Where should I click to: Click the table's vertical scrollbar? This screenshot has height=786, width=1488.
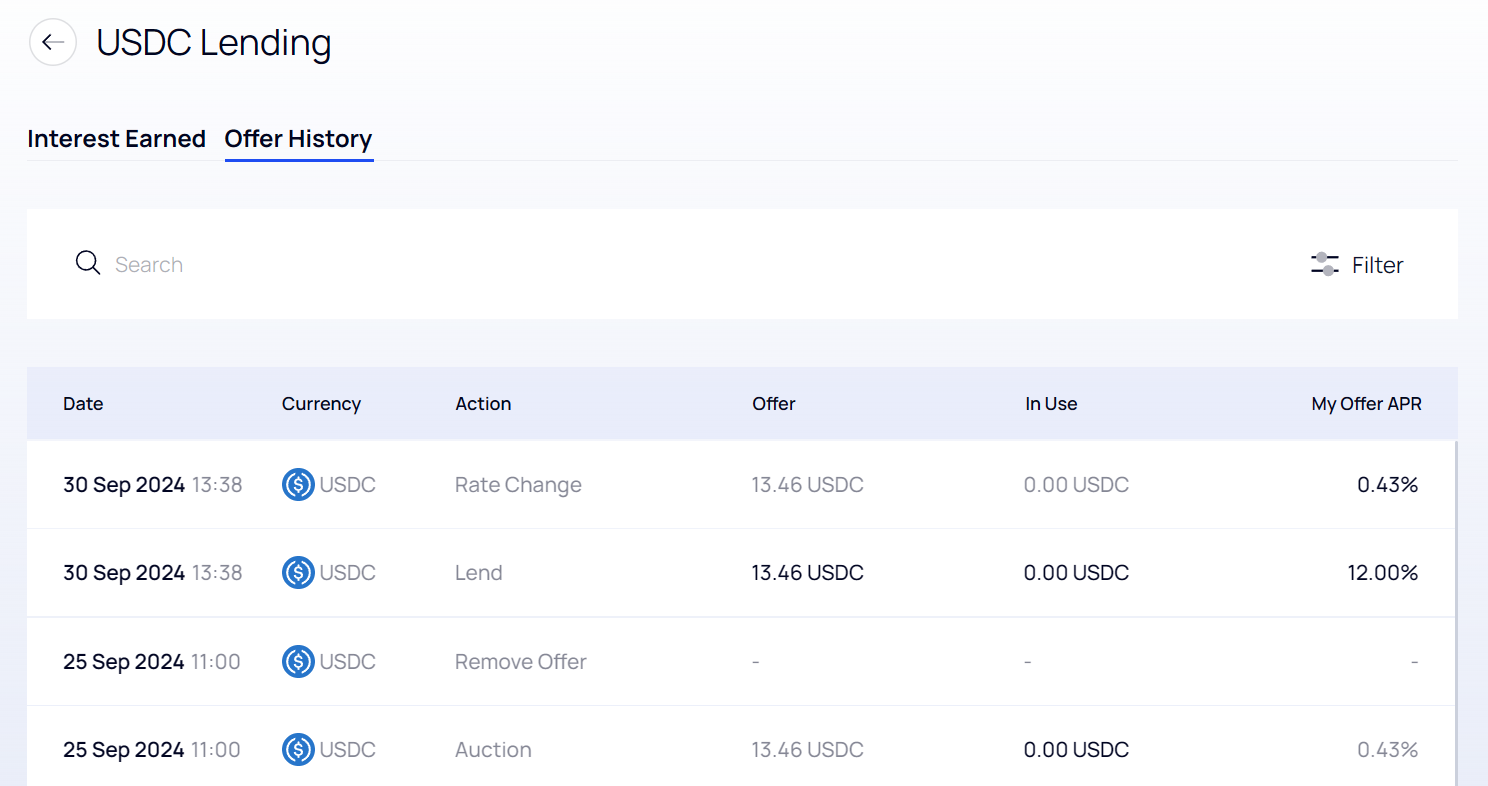pyautogui.click(x=1456, y=600)
